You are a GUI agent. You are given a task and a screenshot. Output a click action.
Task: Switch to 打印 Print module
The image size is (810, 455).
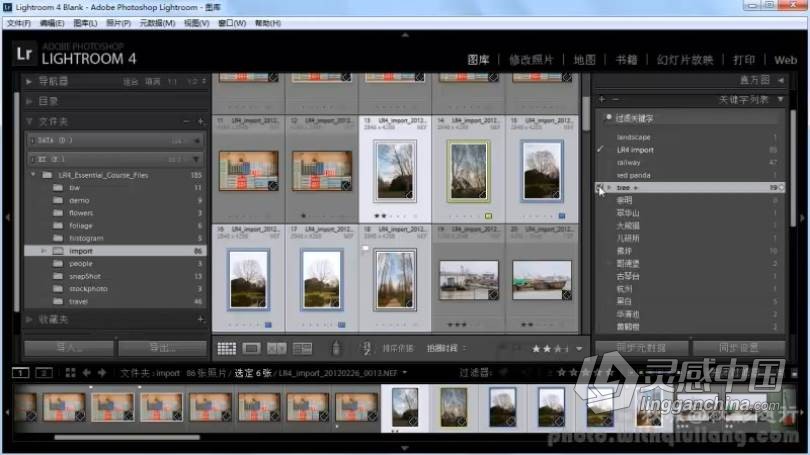tap(744, 60)
